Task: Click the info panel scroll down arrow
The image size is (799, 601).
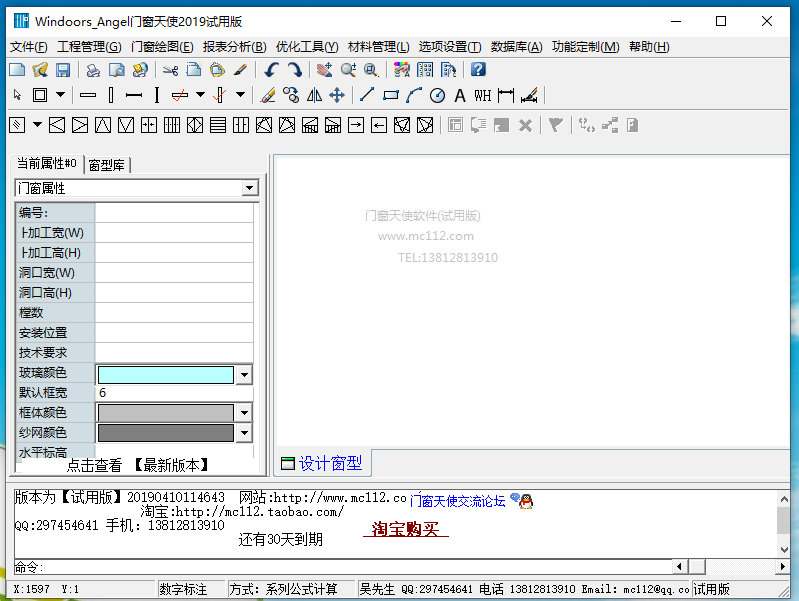Action: point(784,550)
